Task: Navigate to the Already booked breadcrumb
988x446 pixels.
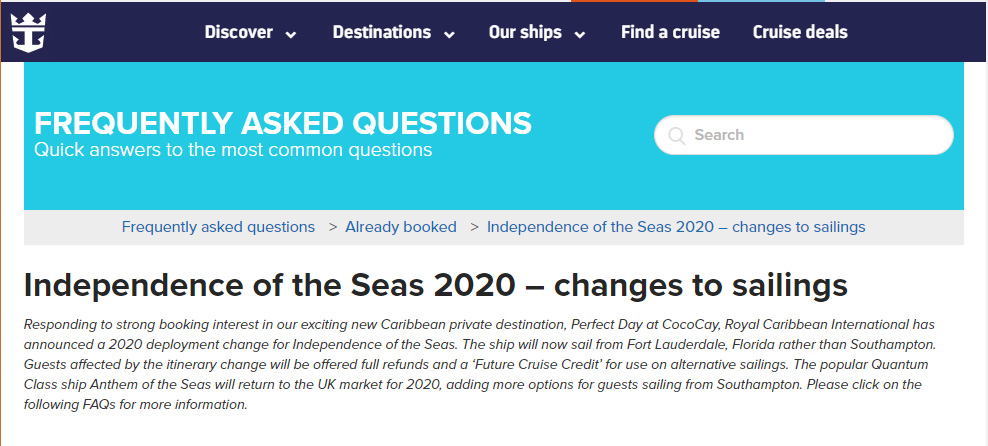Action: click(401, 227)
